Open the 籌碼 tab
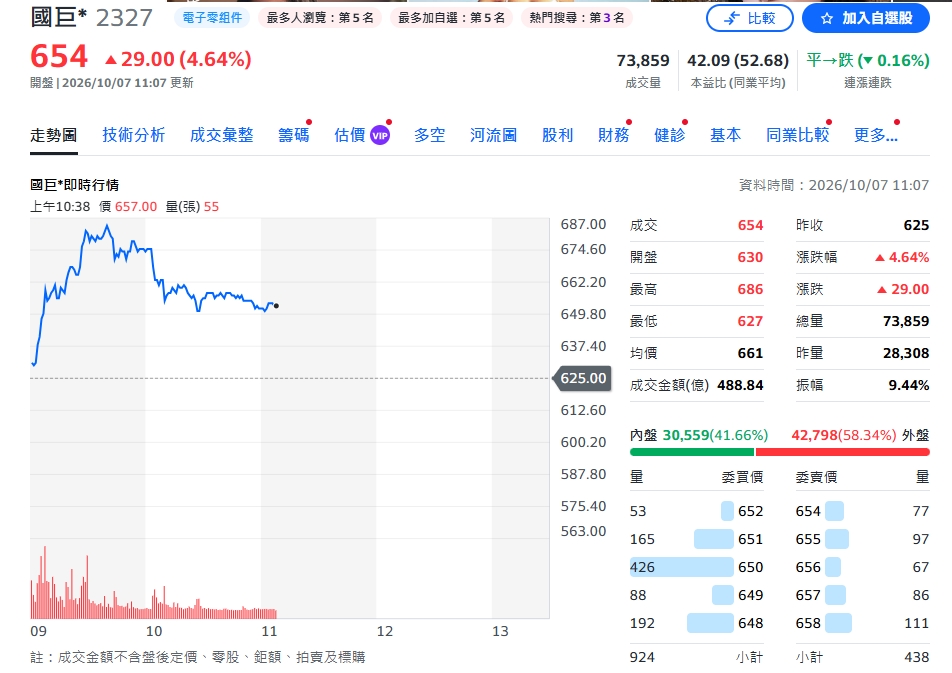Screen dimensions: 952x673 click(x=294, y=135)
